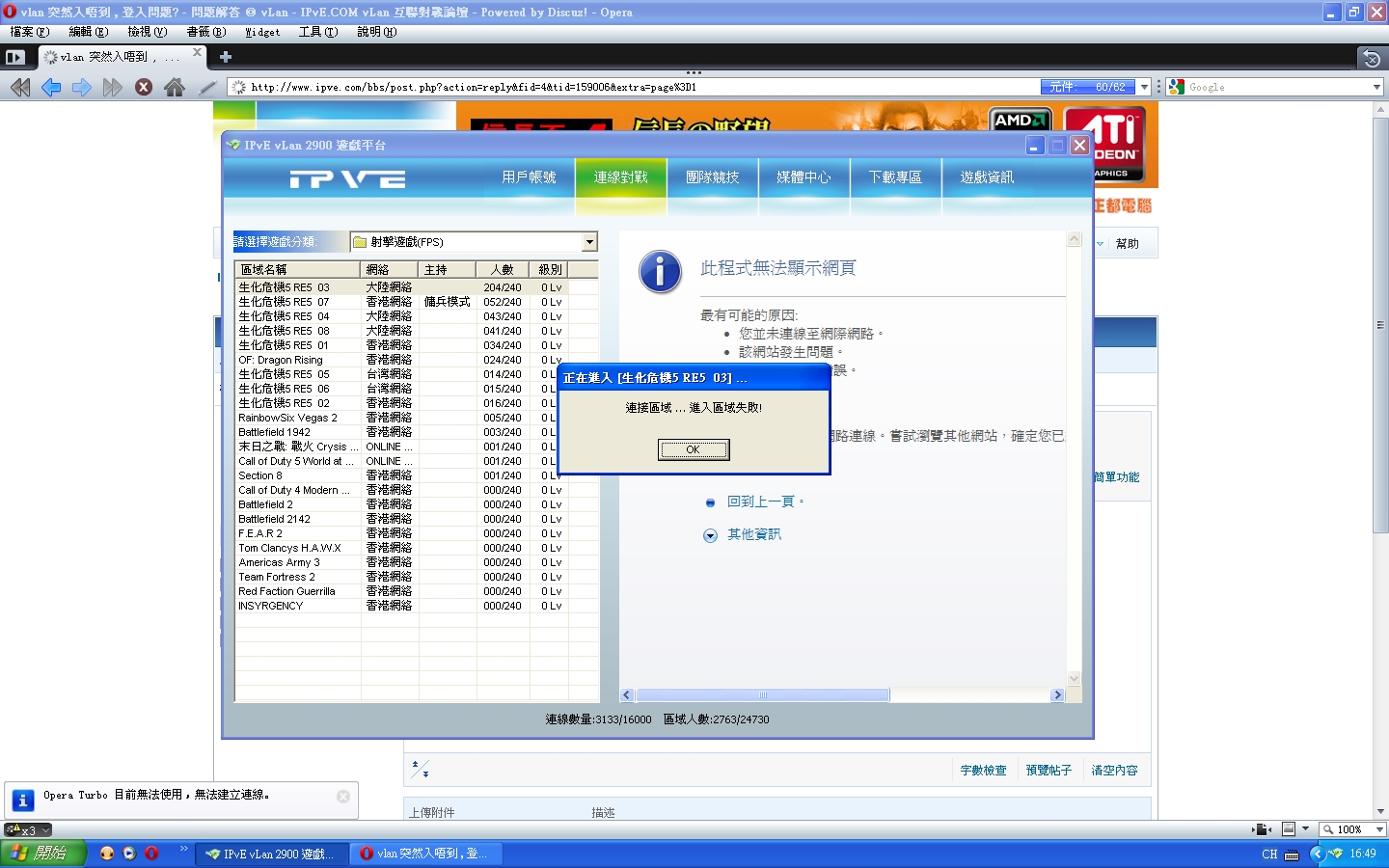This screenshot has height=868, width=1389.
Task: Click the 幫助 link
Action: point(1128,244)
